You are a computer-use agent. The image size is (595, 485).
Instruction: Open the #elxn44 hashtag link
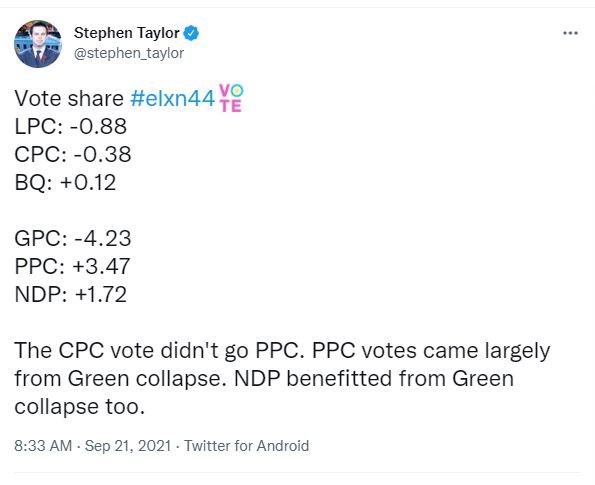click(x=173, y=99)
